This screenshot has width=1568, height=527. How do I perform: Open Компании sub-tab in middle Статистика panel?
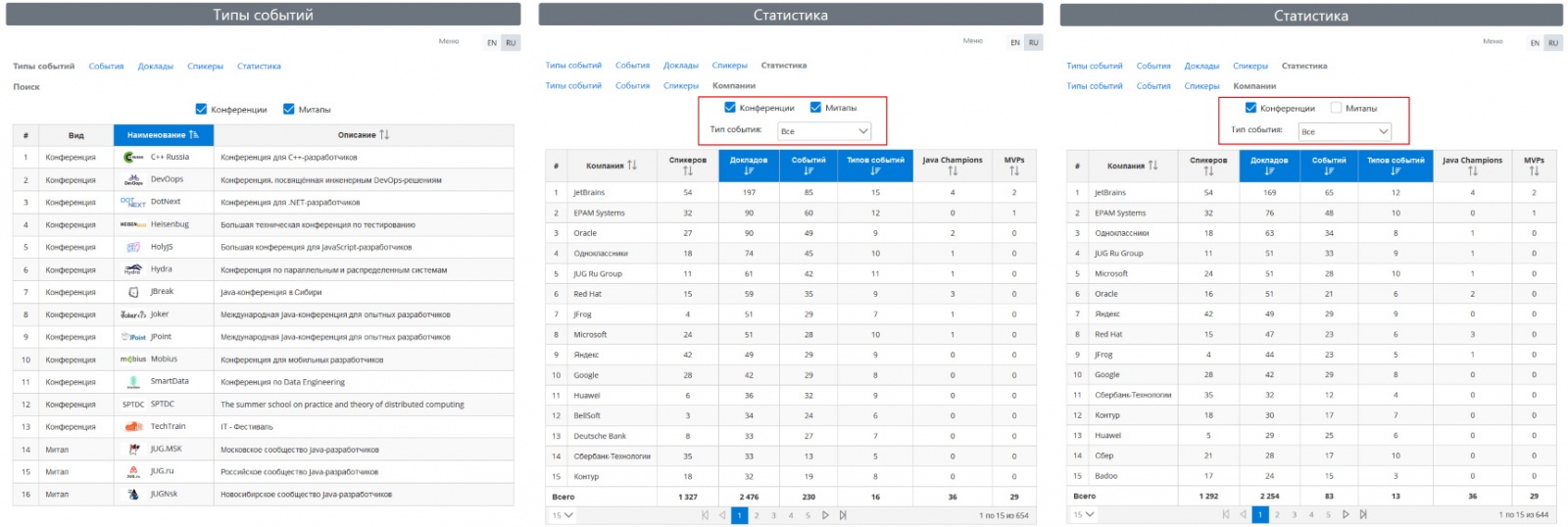tap(734, 85)
